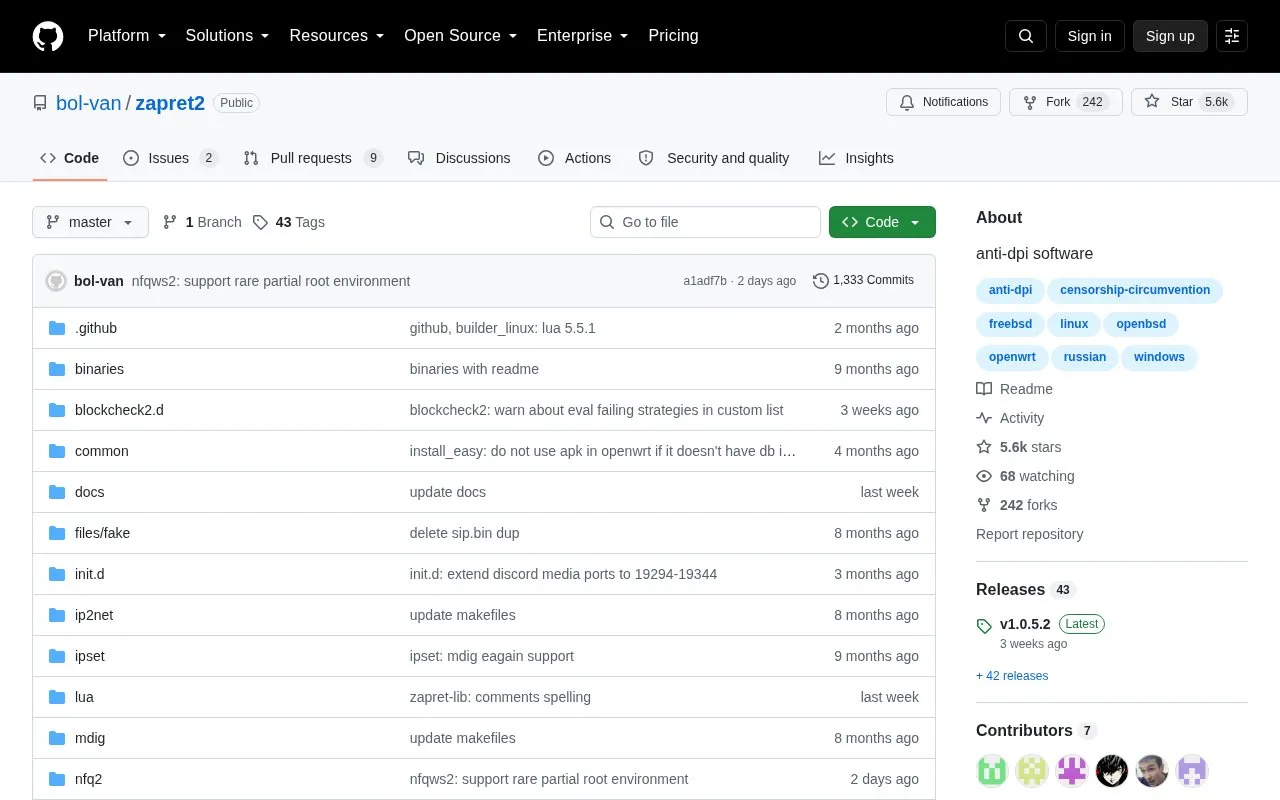Click the Sign up button

[1170, 36]
